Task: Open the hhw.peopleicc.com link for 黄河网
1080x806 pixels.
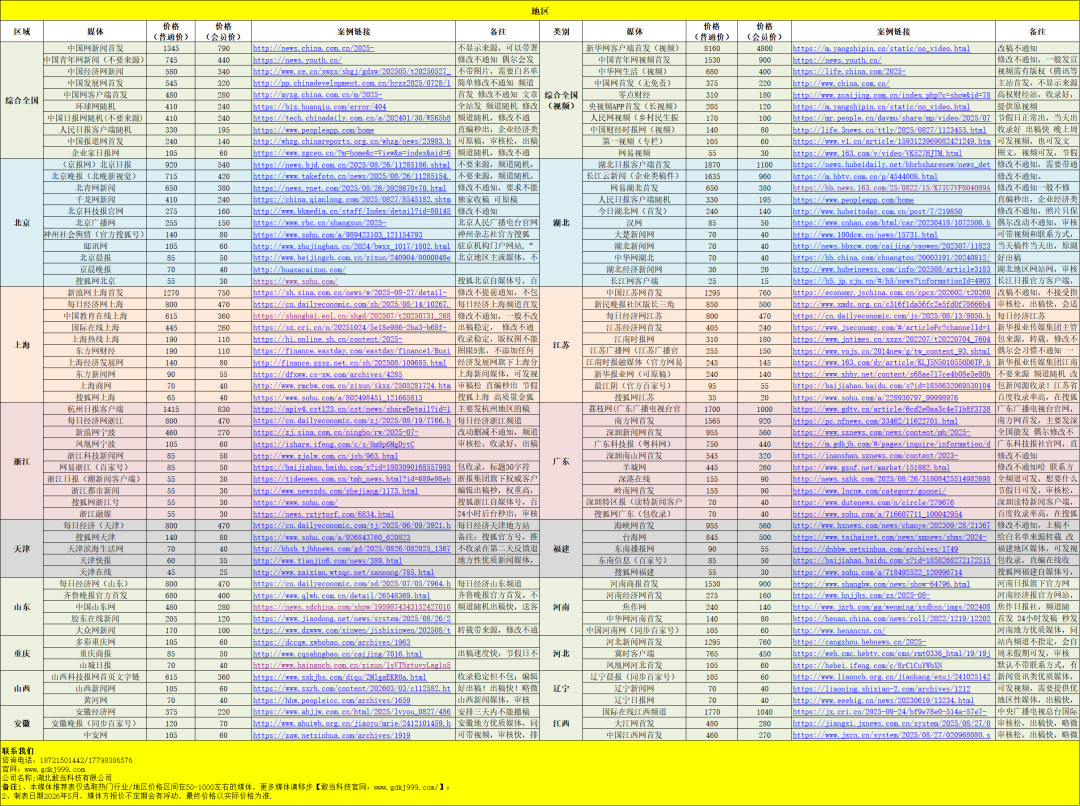Action: (331, 700)
